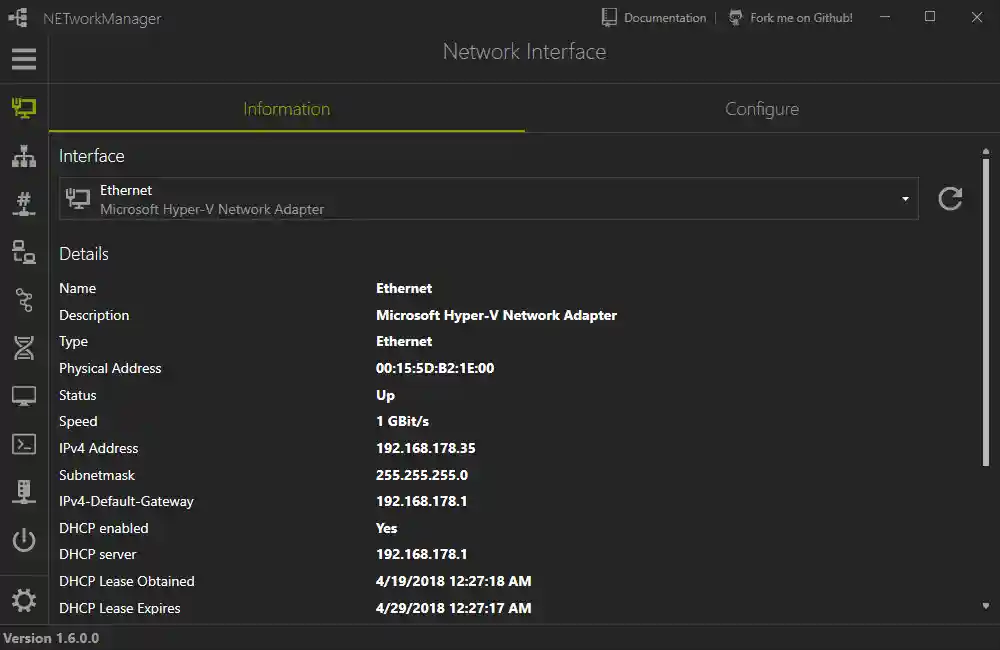
Task: Select the Network Interface tool icon
Action: (x=23, y=108)
